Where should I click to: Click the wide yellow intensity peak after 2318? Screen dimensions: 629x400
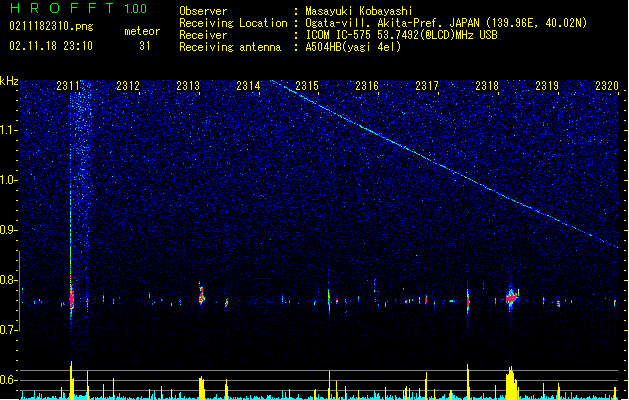511,383
